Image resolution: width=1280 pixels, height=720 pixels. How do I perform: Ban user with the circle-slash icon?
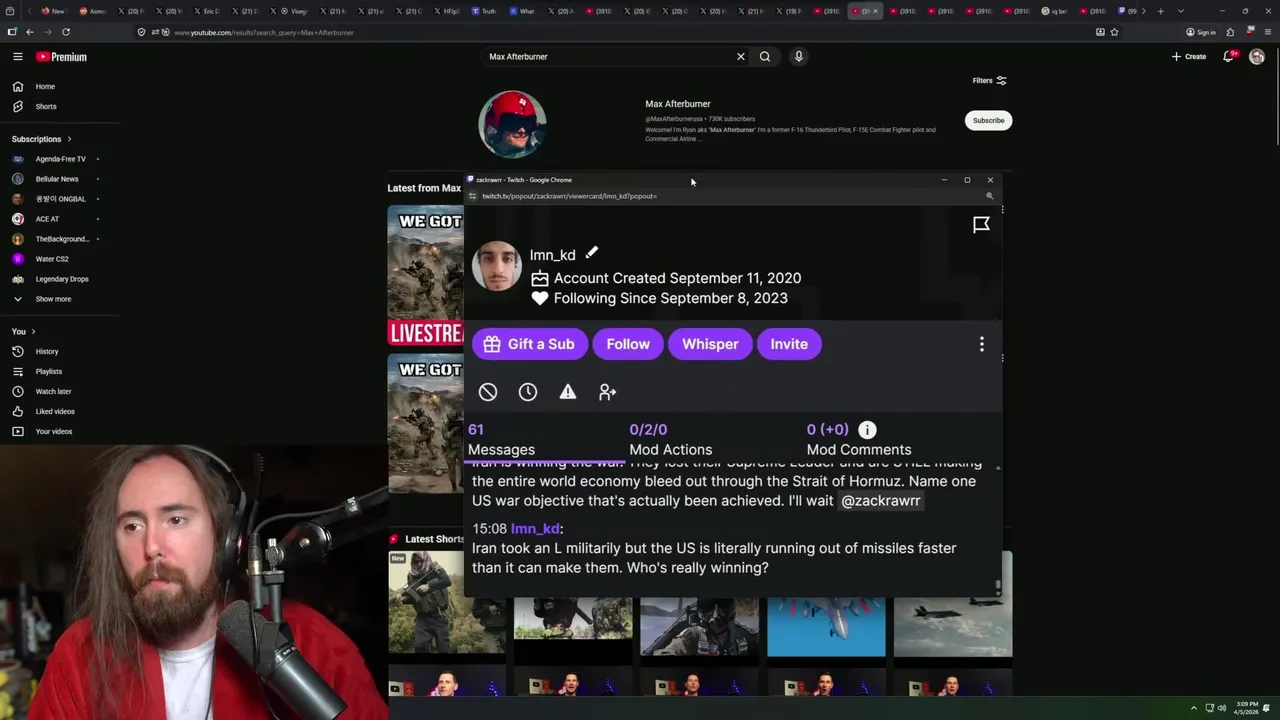click(488, 392)
